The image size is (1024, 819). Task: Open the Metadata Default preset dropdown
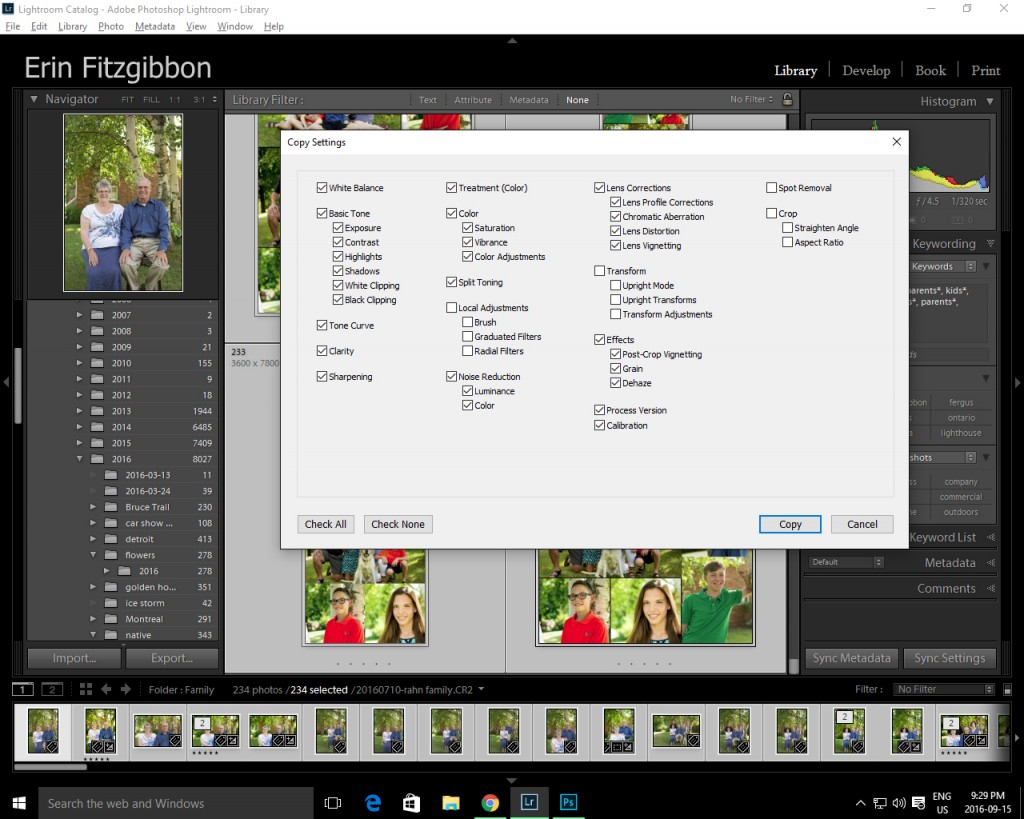[x=846, y=562]
